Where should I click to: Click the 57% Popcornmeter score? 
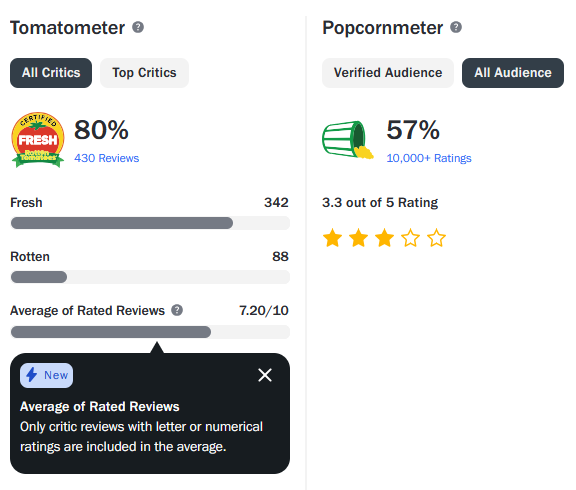click(413, 130)
